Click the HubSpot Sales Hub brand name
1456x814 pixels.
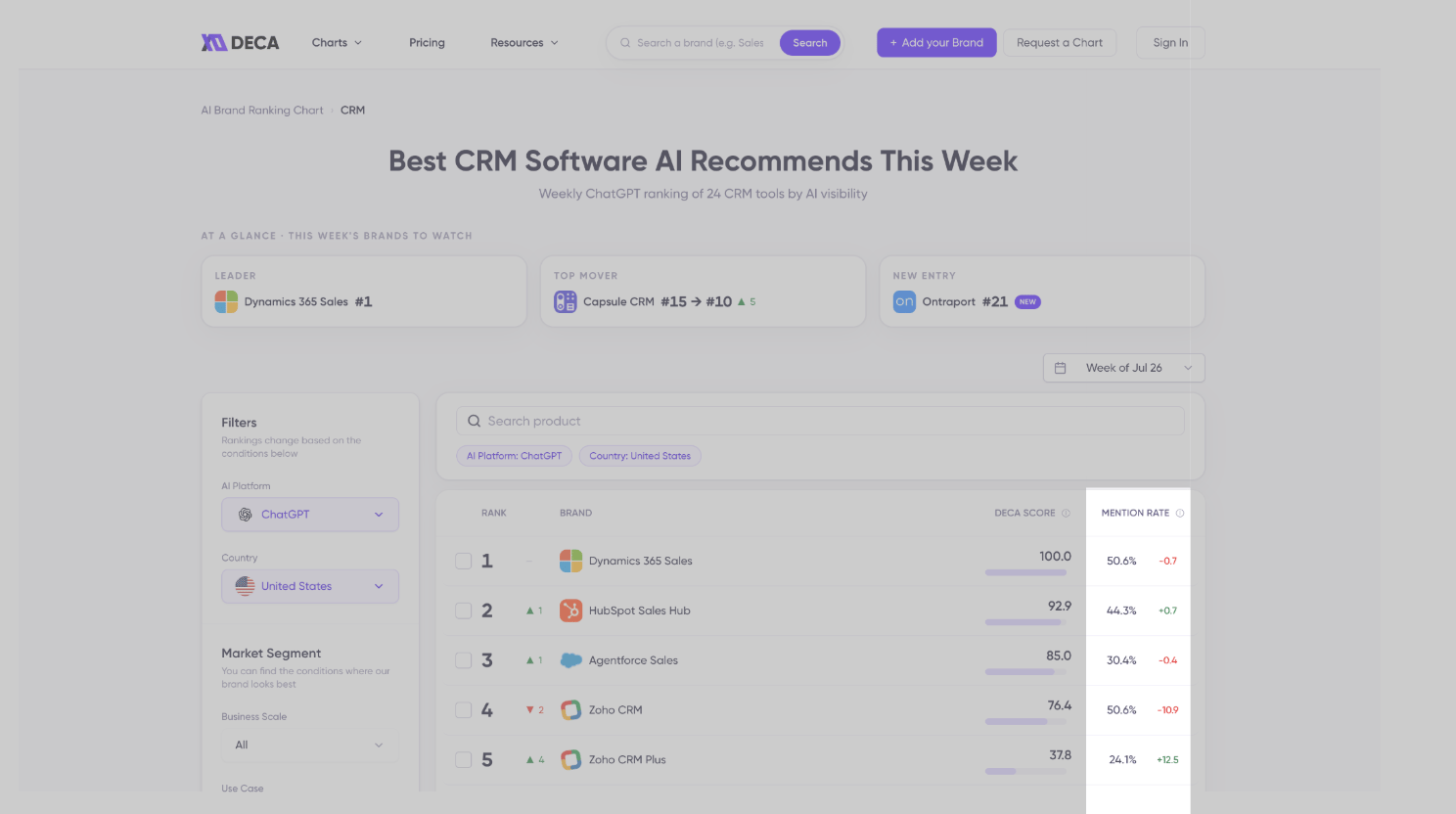click(x=639, y=610)
